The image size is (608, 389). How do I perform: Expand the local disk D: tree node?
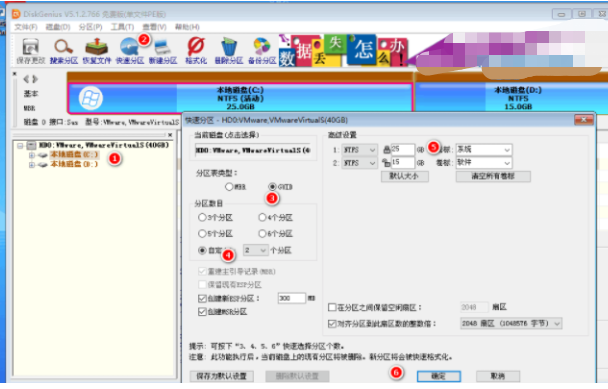pyautogui.click(x=32, y=165)
